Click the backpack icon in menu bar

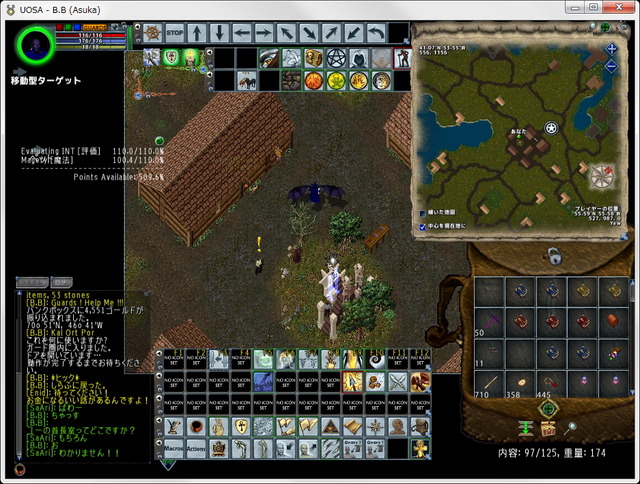tap(420, 427)
